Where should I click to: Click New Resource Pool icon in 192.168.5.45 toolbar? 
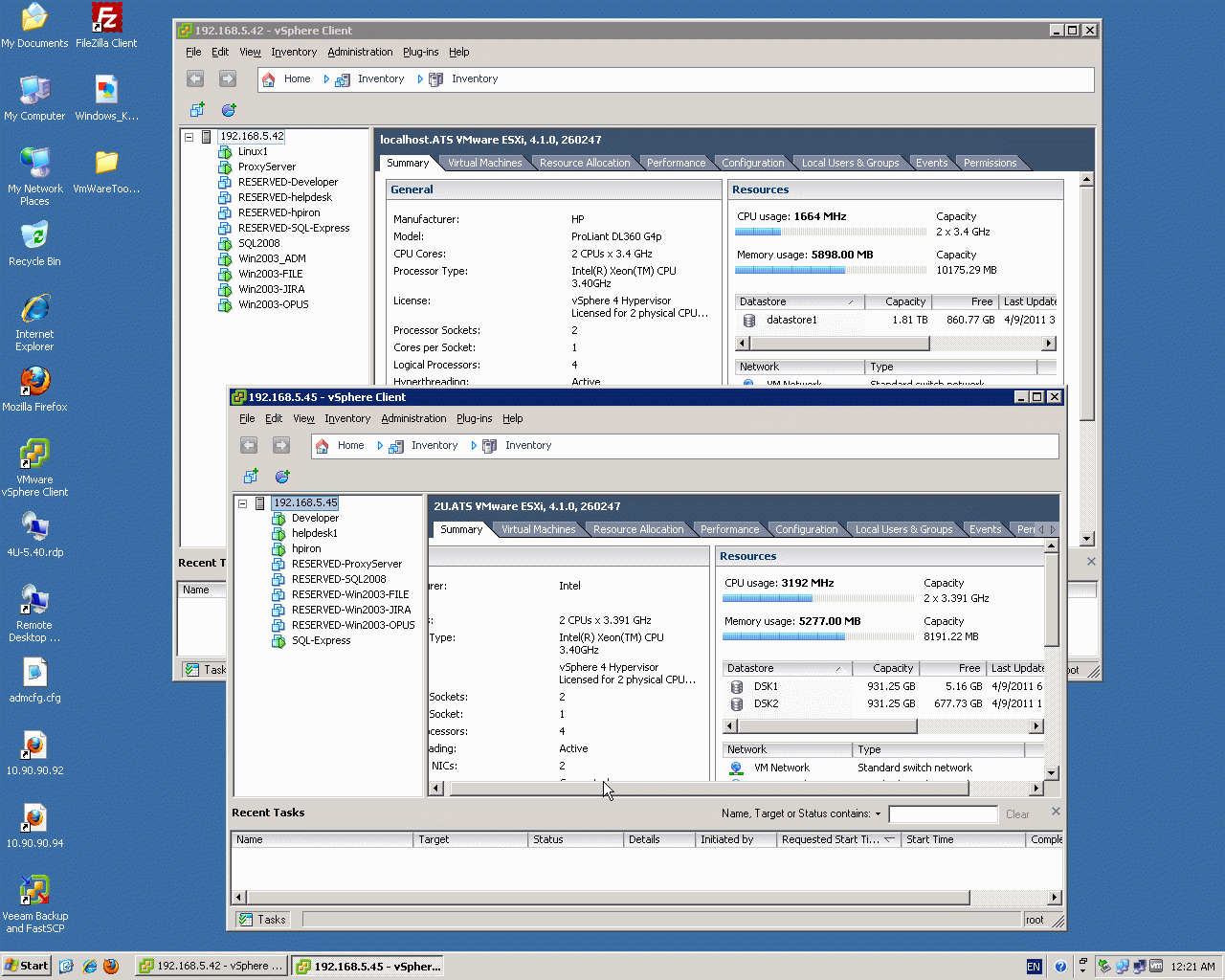click(x=282, y=477)
